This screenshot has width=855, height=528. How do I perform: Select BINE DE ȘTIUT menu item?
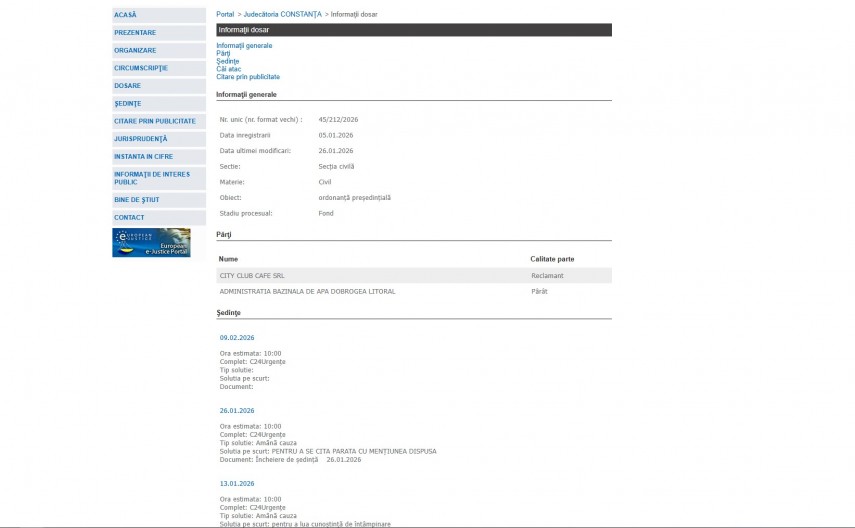coord(137,200)
